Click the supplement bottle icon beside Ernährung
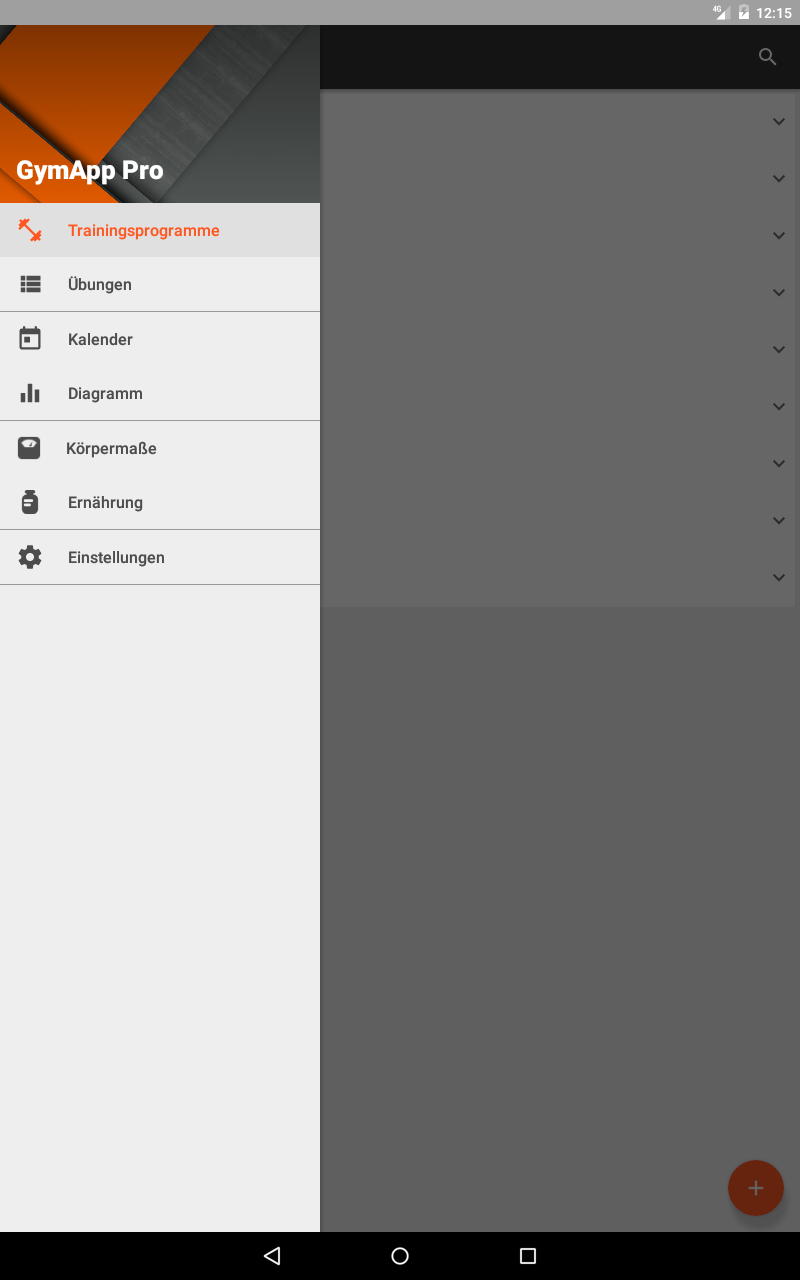The height and width of the screenshot is (1280, 800). click(29, 502)
